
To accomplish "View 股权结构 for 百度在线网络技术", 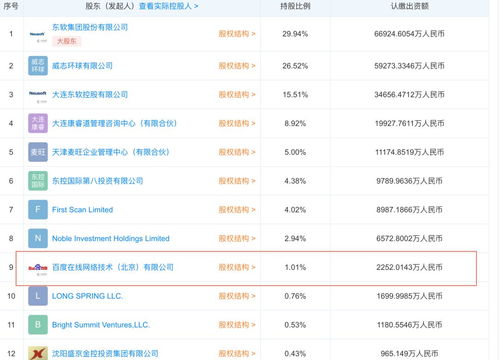I will click(237, 267).
